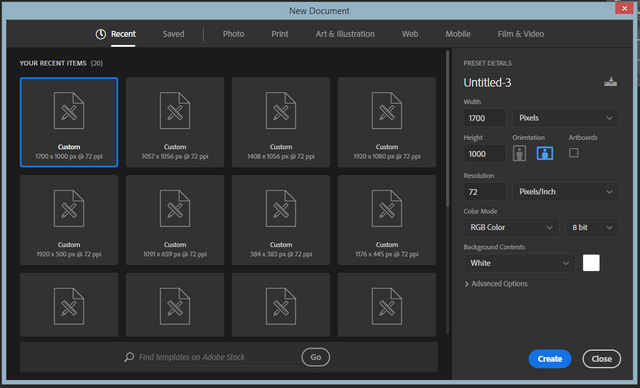
Task: Select portrait orientation icon
Action: [x=519, y=153]
